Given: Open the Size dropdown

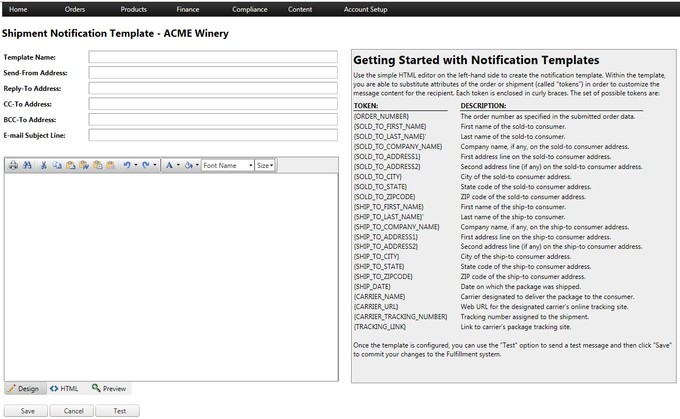Looking at the screenshot, I should (264, 165).
